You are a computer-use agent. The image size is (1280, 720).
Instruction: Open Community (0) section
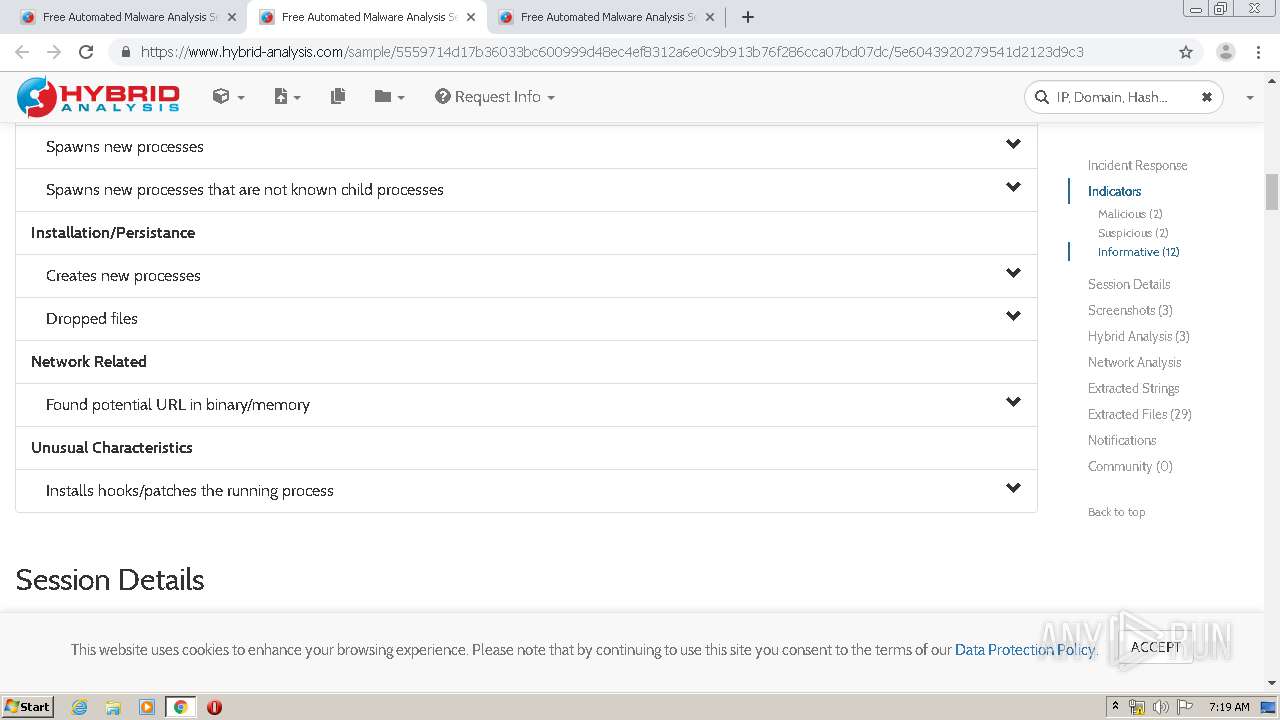tap(1130, 467)
